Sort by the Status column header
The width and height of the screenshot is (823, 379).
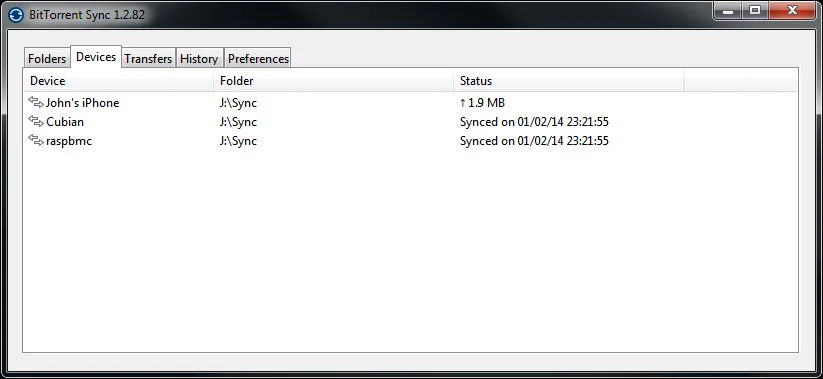[x=569, y=81]
